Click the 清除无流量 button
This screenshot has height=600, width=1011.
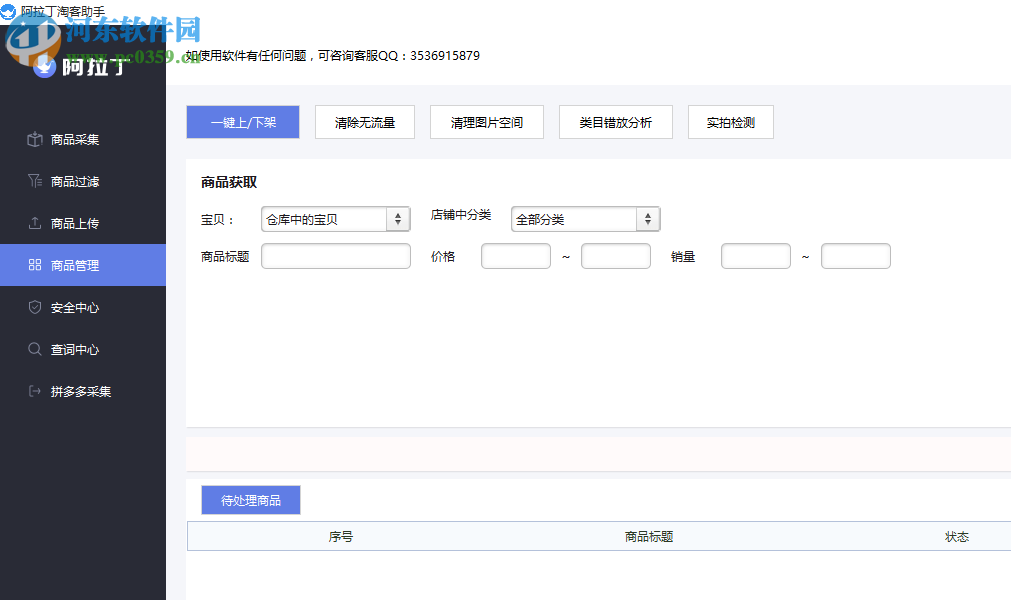tap(364, 121)
